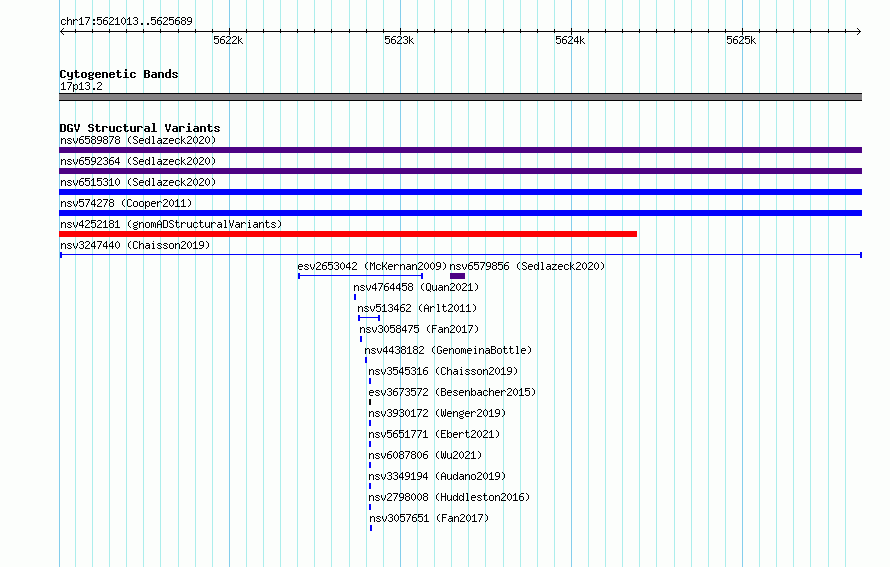
Task: Click the nsv3930172 (Wenger2019) label
Action: tap(437, 413)
